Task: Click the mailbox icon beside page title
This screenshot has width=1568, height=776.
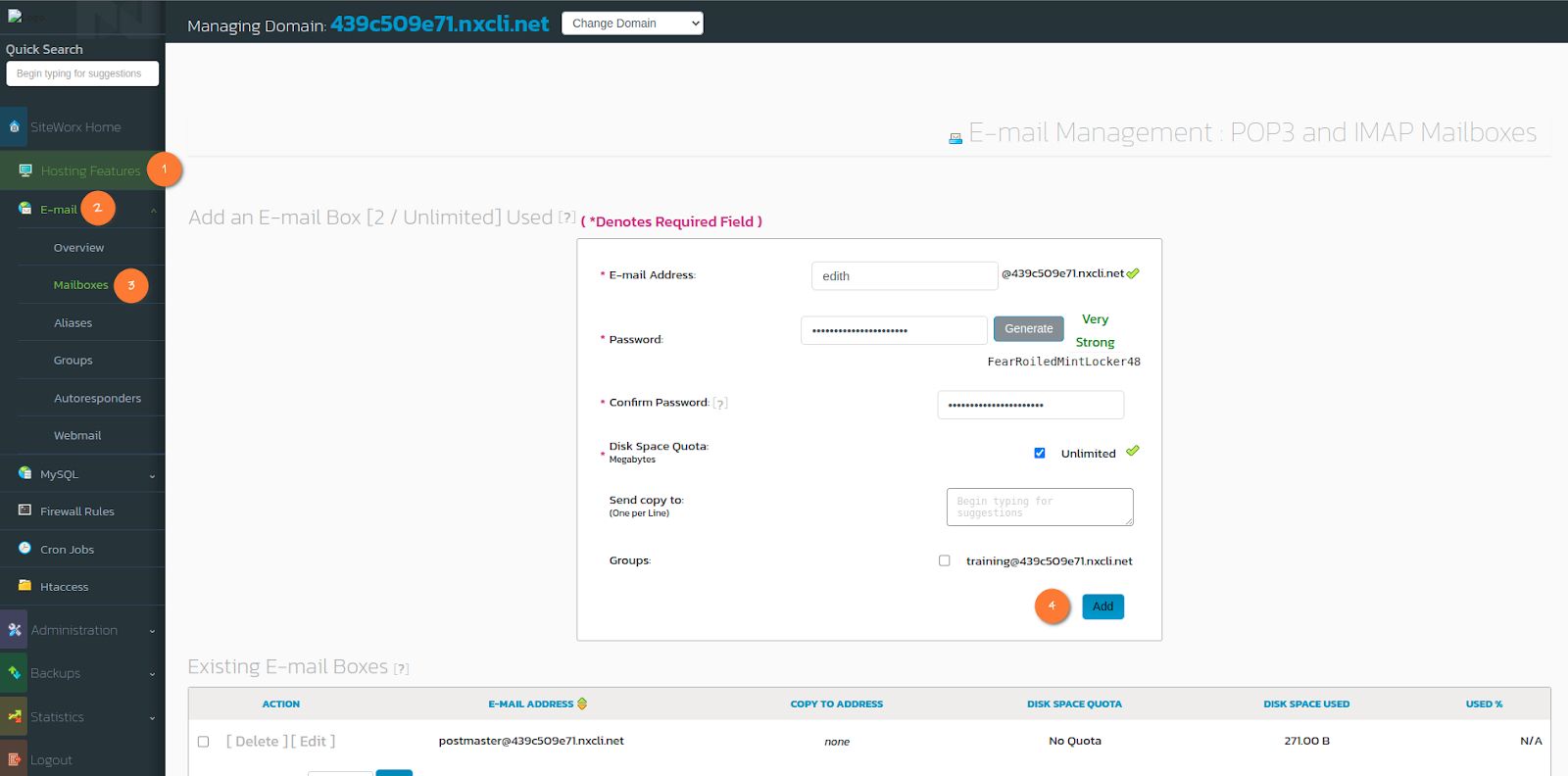Action: [x=955, y=138]
